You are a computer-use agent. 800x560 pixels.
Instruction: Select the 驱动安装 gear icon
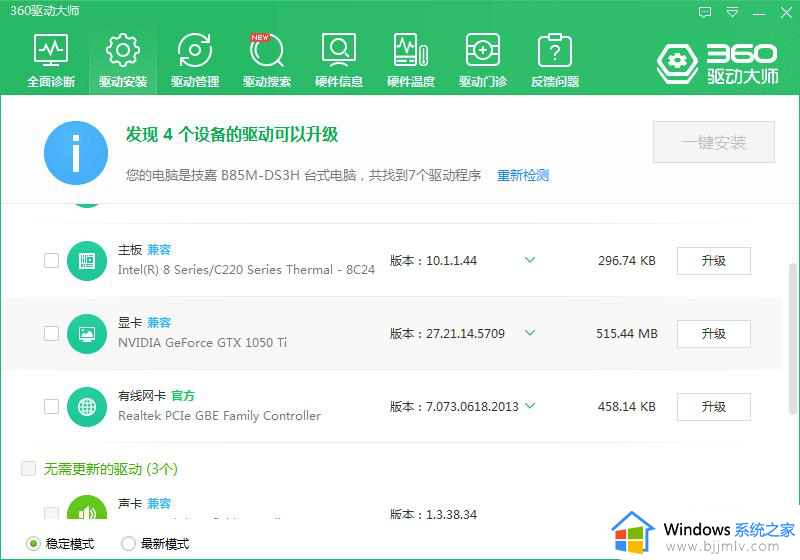pyautogui.click(x=123, y=61)
